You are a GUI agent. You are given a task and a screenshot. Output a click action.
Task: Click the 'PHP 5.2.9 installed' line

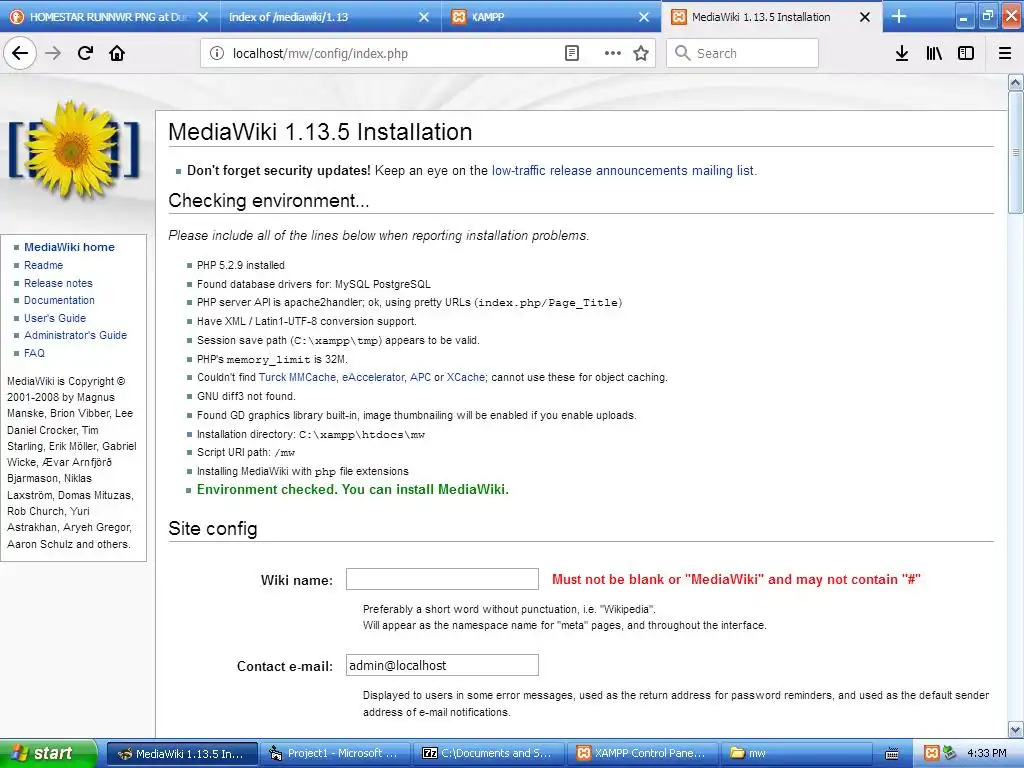pos(241,265)
